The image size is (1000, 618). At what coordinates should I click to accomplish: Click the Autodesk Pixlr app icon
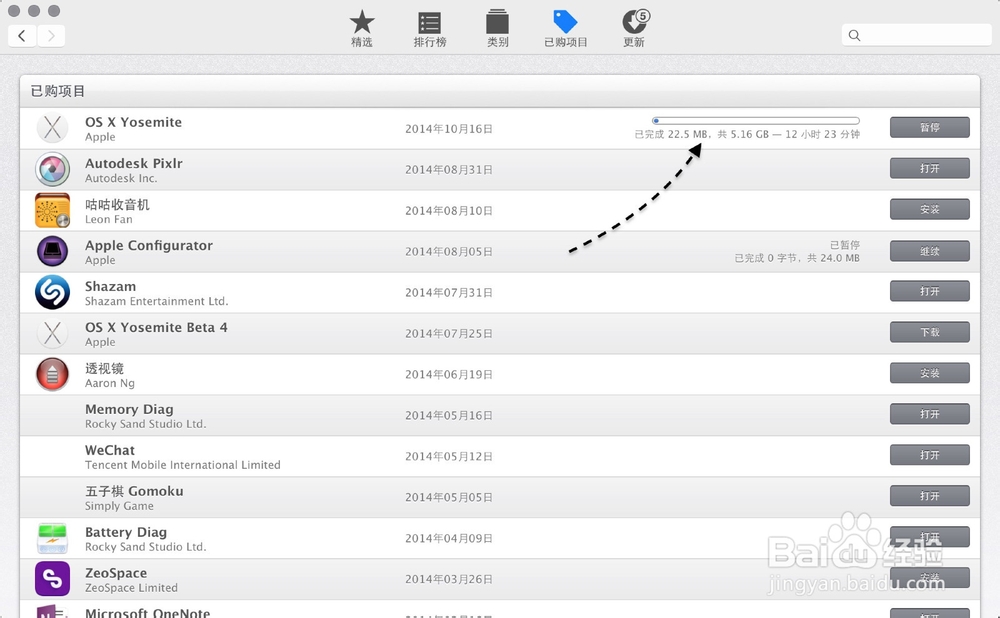tap(52, 169)
